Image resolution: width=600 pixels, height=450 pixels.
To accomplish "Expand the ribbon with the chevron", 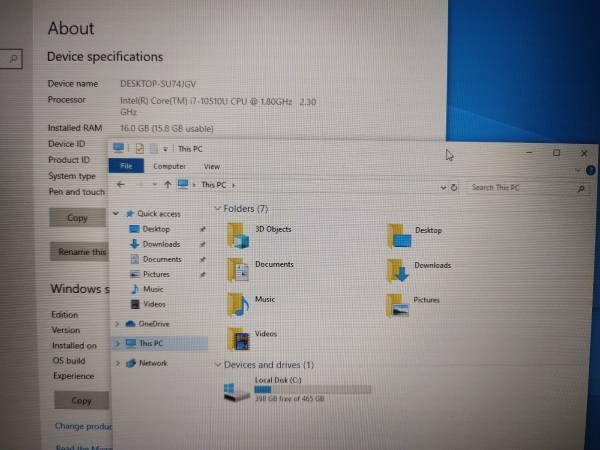I will point(578,170).
